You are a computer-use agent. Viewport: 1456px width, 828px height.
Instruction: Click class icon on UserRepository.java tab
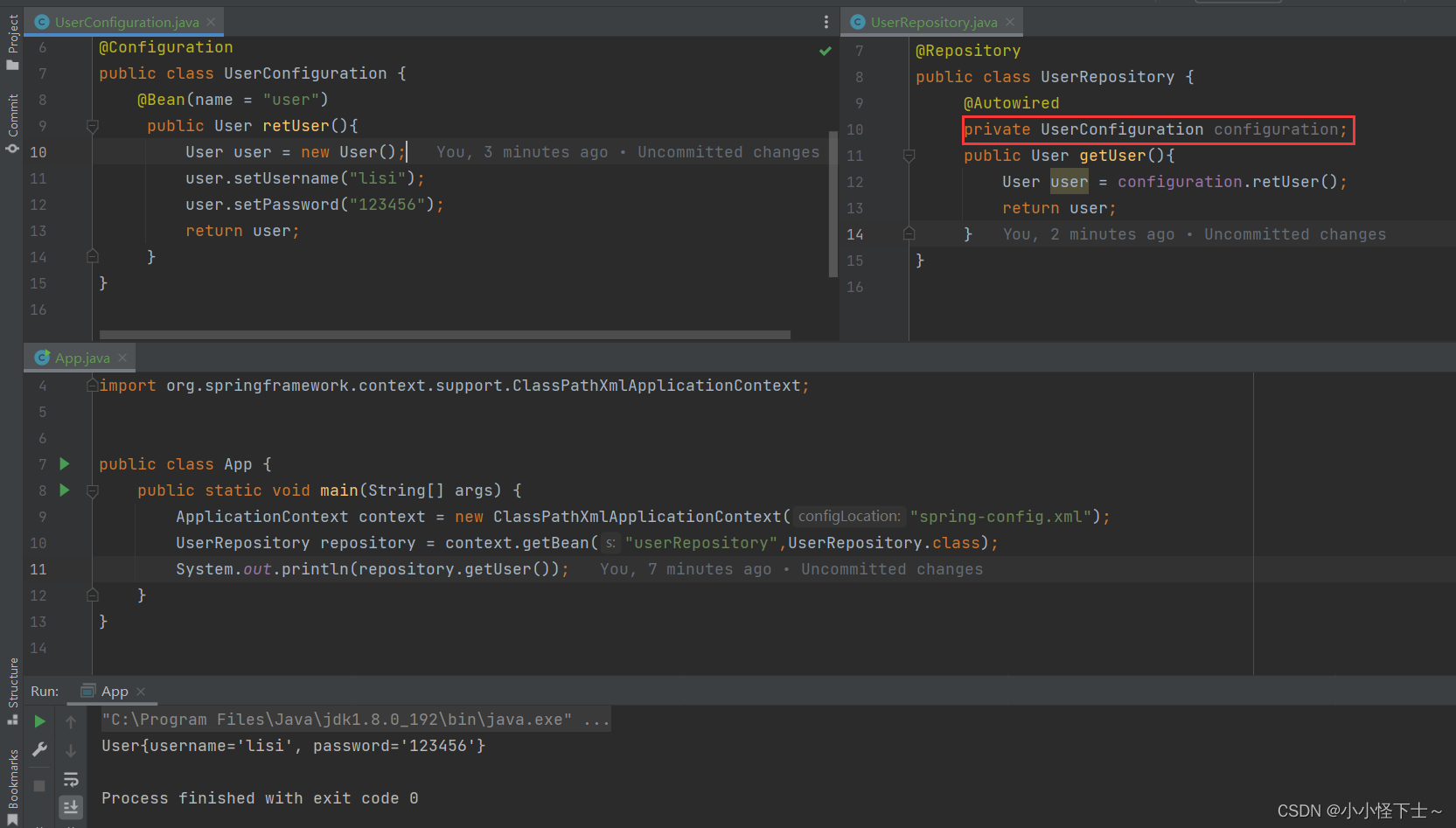pos(858,22)
